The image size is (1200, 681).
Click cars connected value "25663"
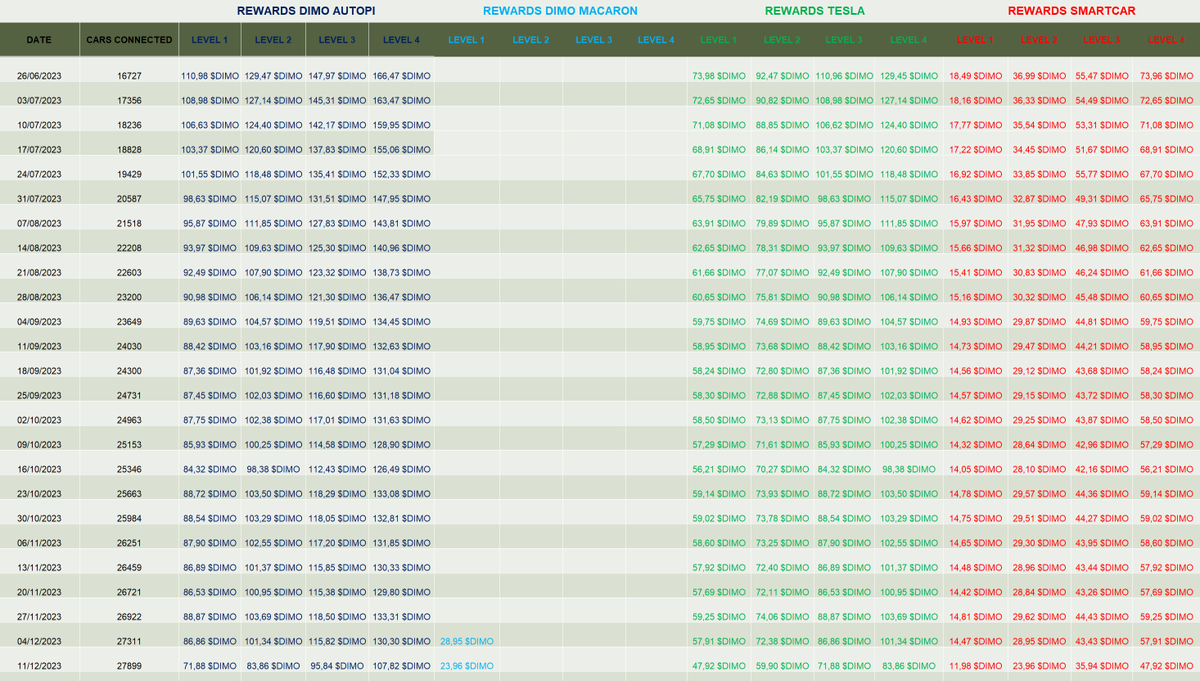pyautogui.click(x=129, y=494)
